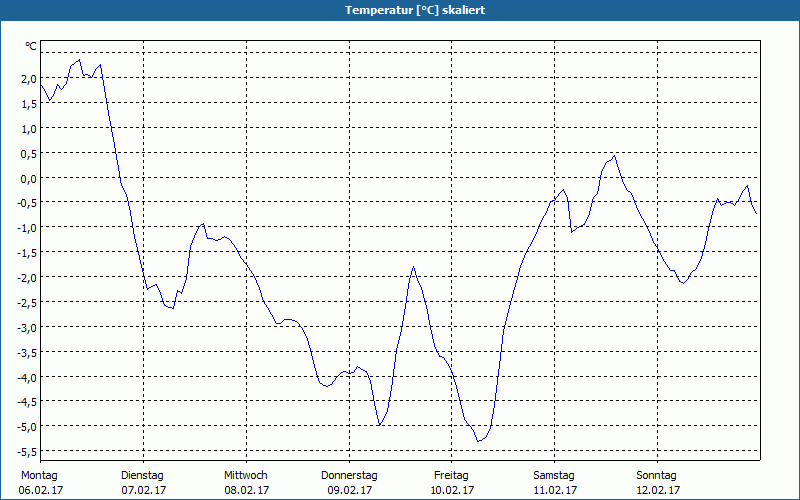Click the 2,0 y-axis label
The image size is (800, 500).
click(29, 79)
